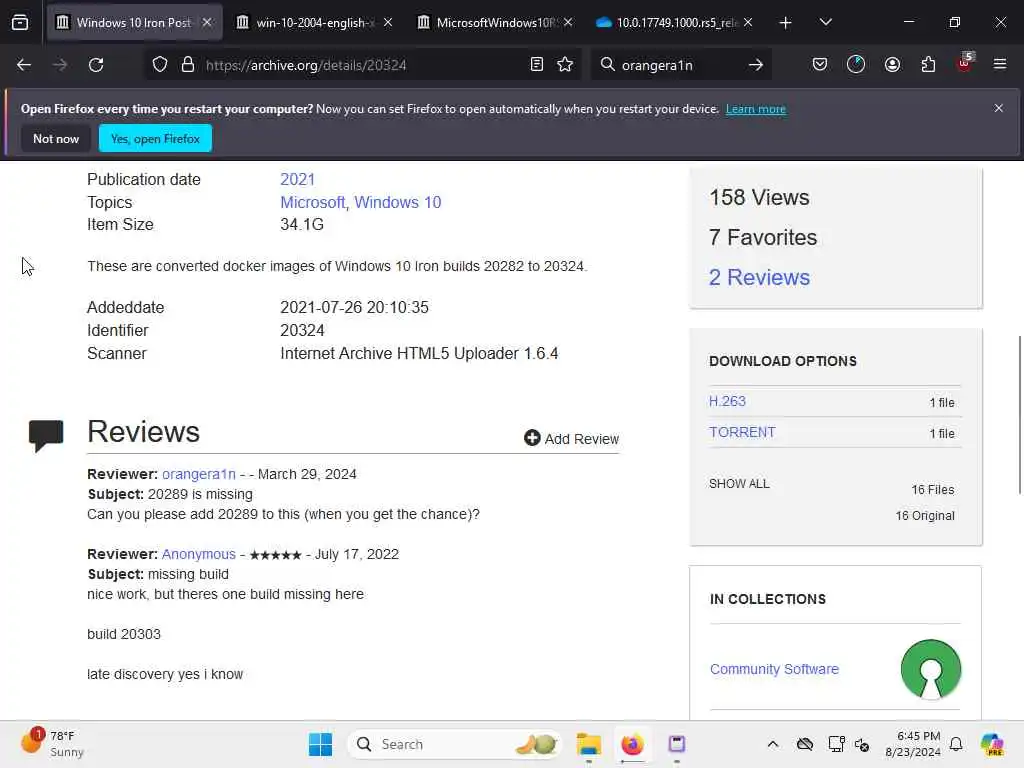
Task: Close the MicrosoftWindows10RS tab
Action: click(x=568, y=23)
